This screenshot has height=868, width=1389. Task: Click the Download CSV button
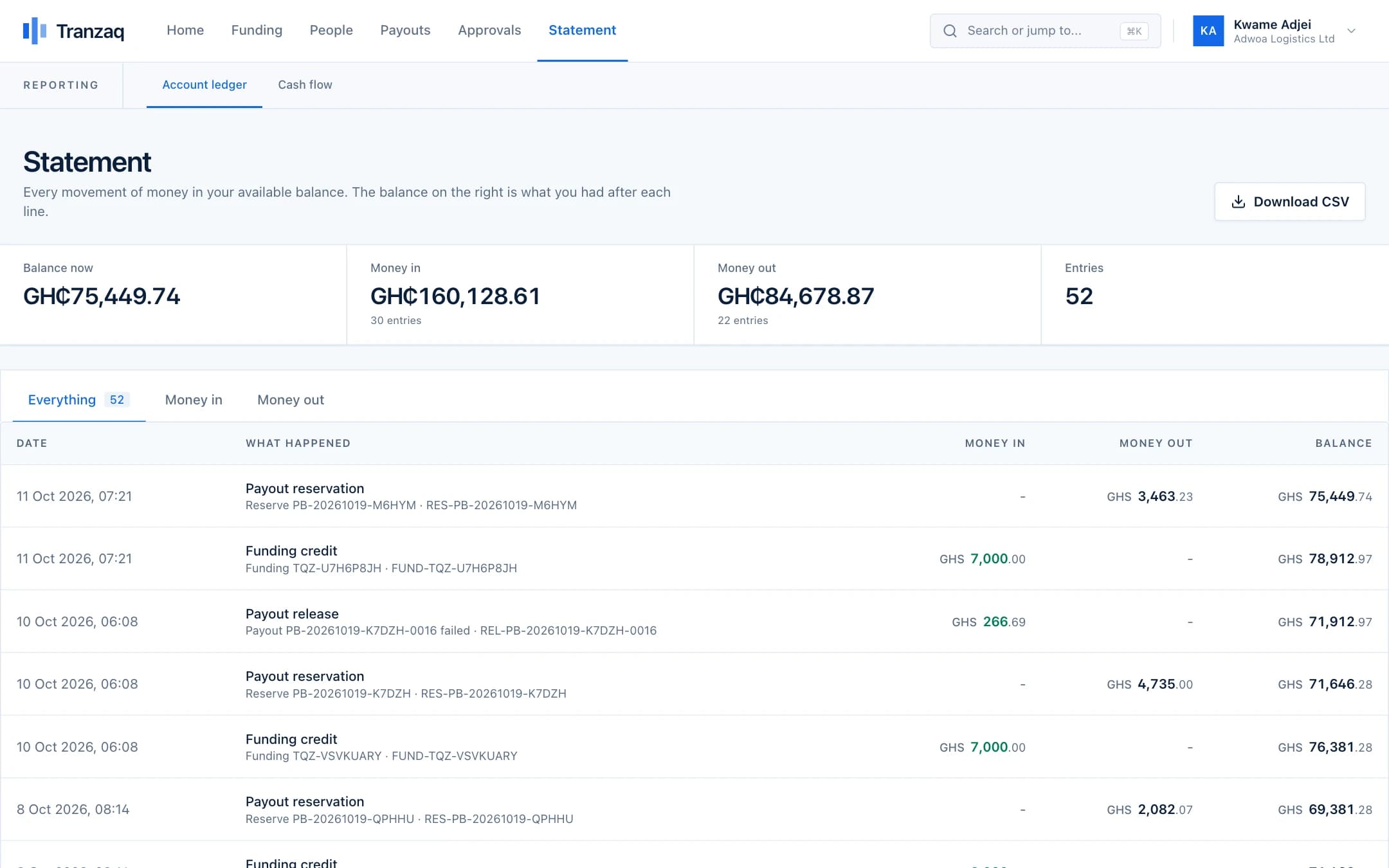(1289, 202)
